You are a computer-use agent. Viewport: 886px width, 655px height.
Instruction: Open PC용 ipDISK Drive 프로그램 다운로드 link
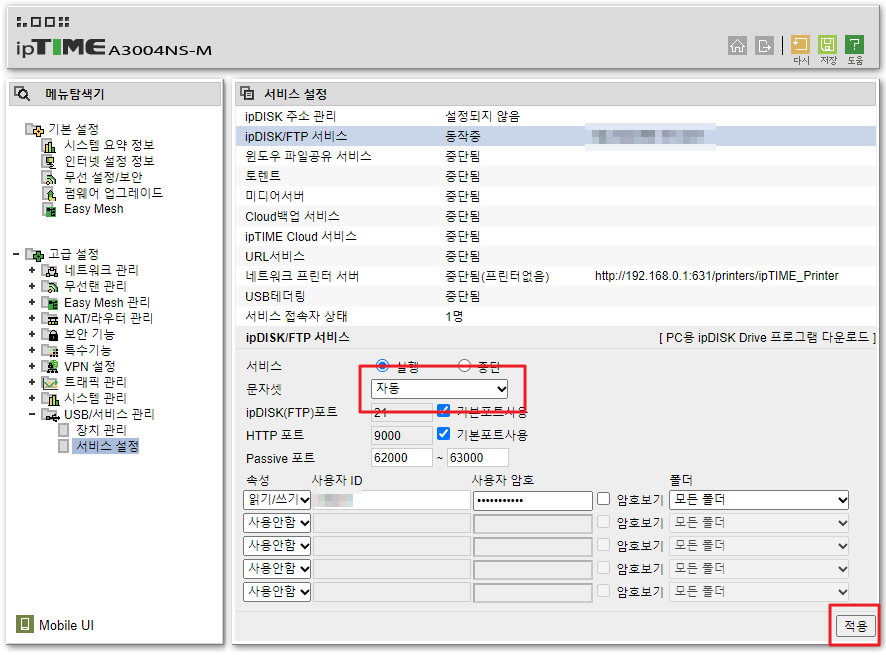(x=767, y=337)
